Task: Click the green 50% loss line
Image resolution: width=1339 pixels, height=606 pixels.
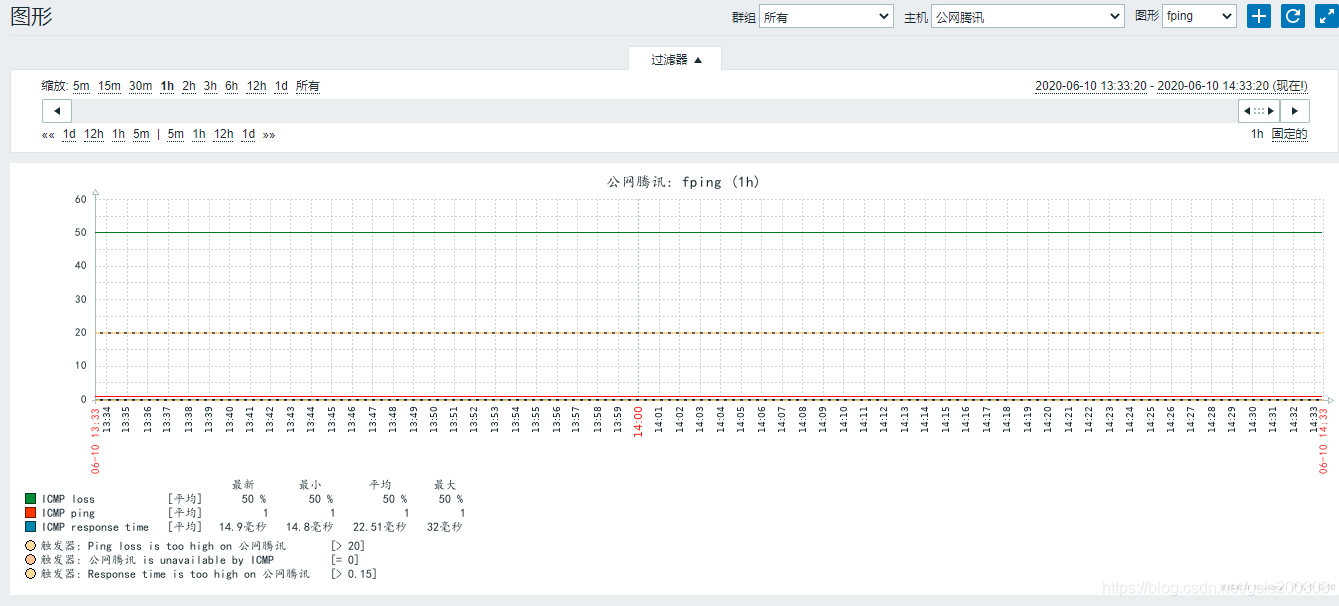Action: 708,232
